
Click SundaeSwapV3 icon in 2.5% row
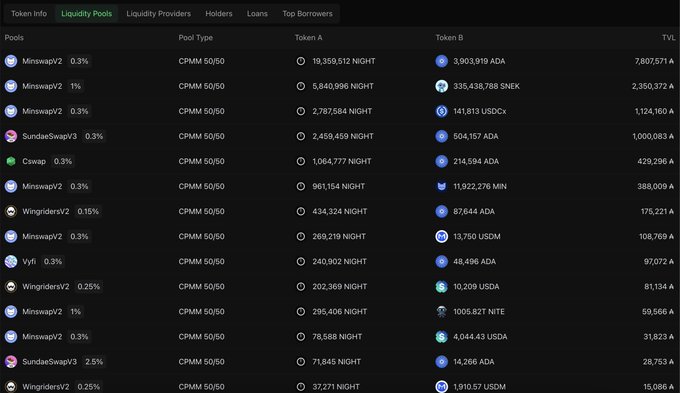click(x=11, y=362)
